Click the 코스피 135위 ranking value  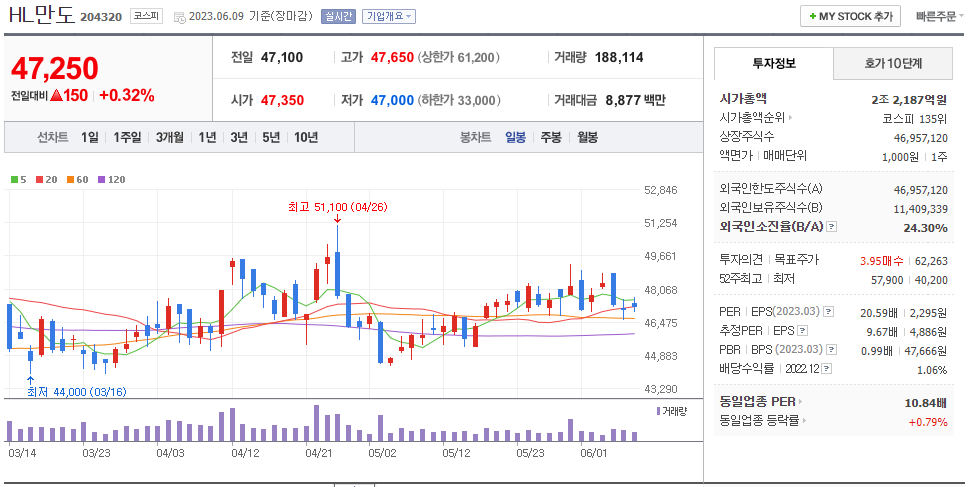[x=915, y=118]
